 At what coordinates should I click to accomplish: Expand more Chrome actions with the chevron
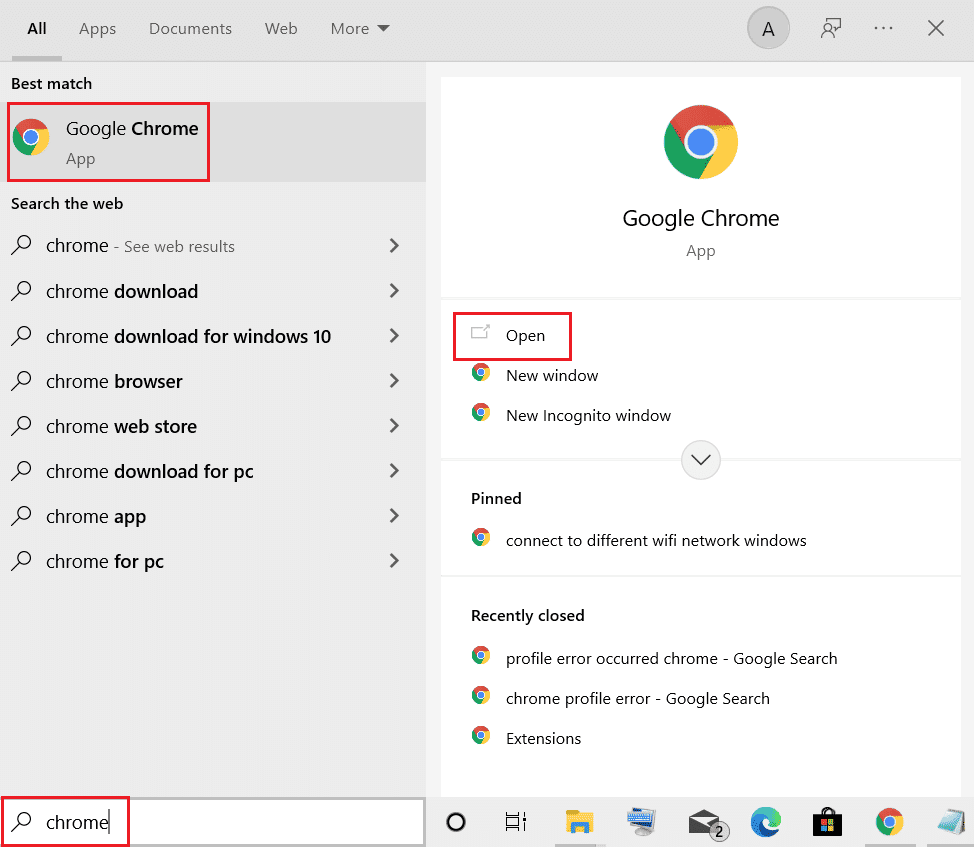click(x=700, y=459)
